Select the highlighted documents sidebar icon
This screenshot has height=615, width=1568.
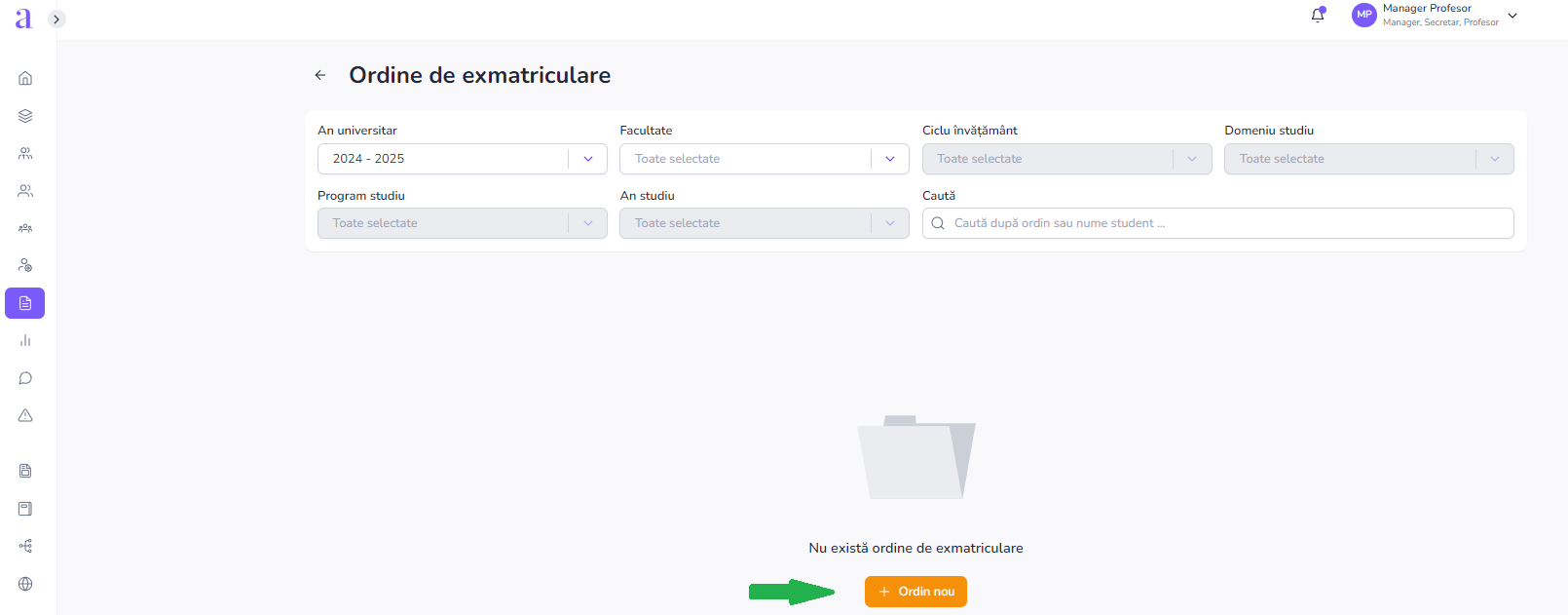click(x=25, y=303)
